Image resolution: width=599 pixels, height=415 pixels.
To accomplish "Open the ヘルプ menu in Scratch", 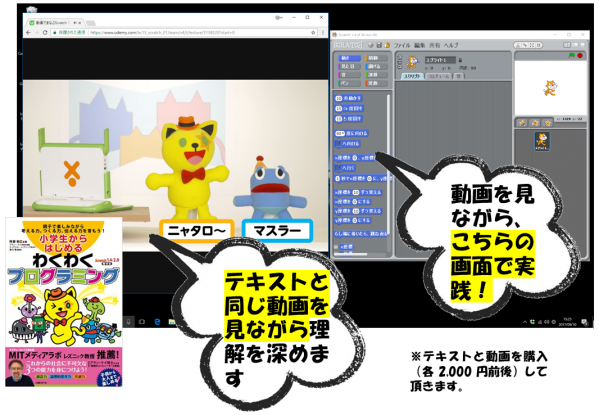I will click(451, 45).
